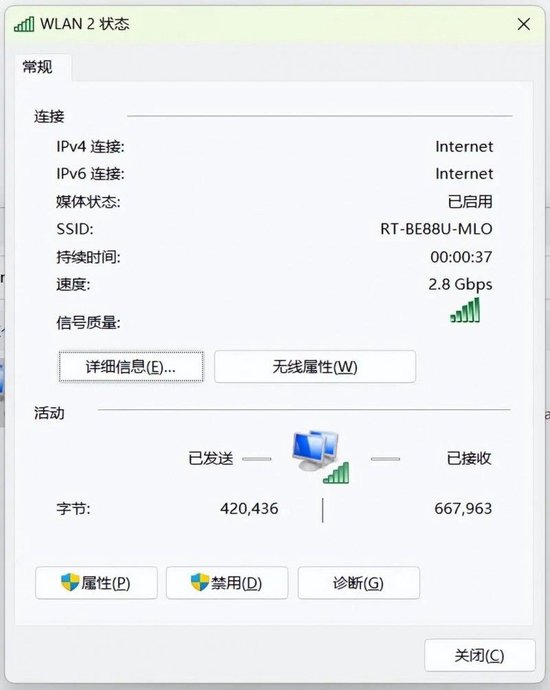This screenshot has height=690, width=550.
Task: Click the duration value 00:00:37
Action: (461, 257)
